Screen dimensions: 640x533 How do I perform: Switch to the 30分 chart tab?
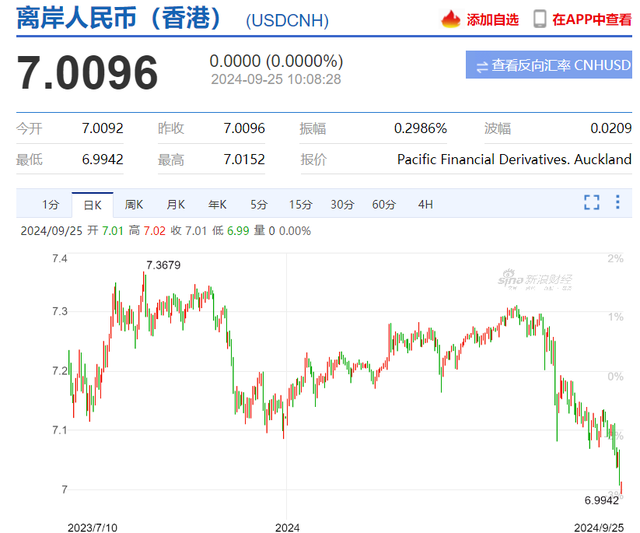(342, 204)
